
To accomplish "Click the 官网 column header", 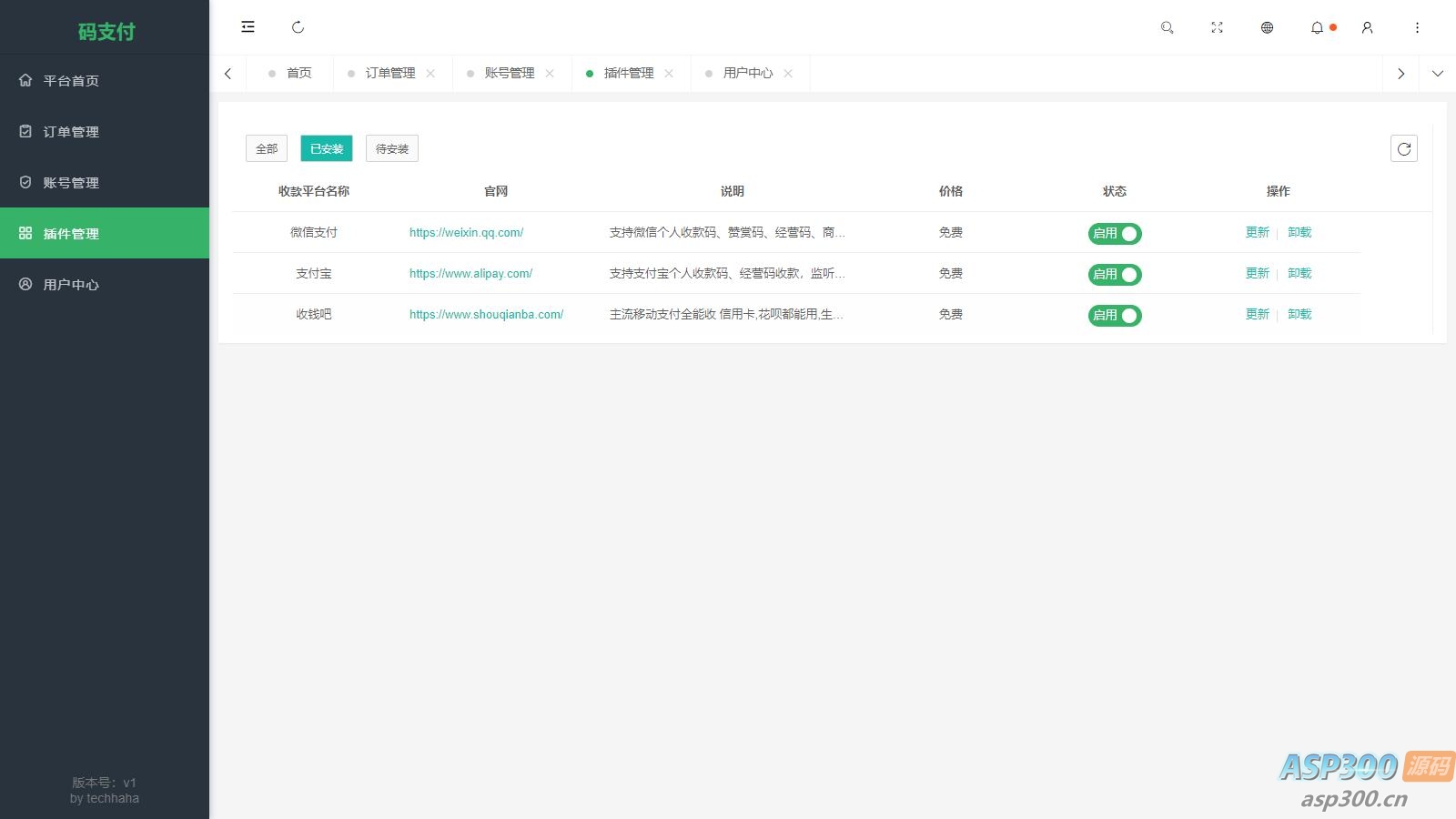I will (496, 191).
